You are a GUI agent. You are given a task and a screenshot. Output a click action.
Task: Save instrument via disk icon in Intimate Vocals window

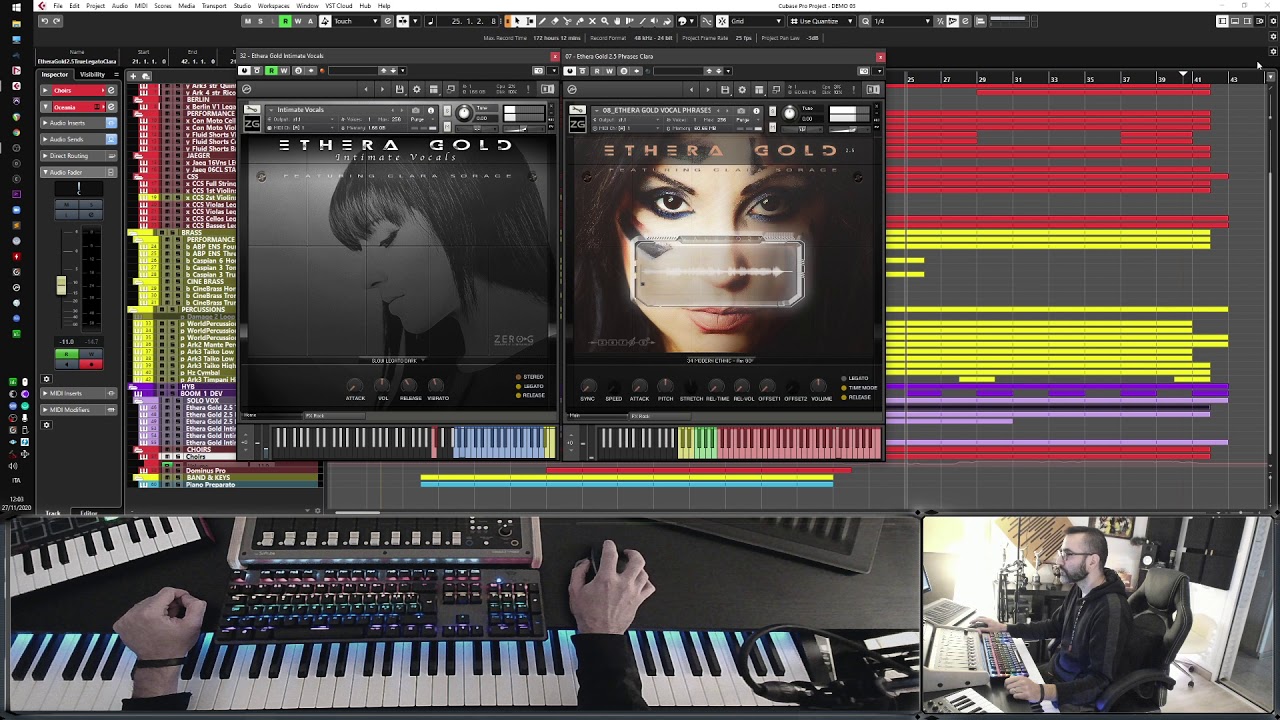coord(399,89)
